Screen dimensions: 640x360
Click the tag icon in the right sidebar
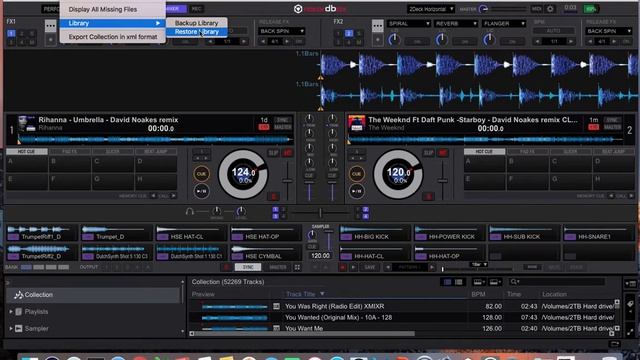pos(630,304)
